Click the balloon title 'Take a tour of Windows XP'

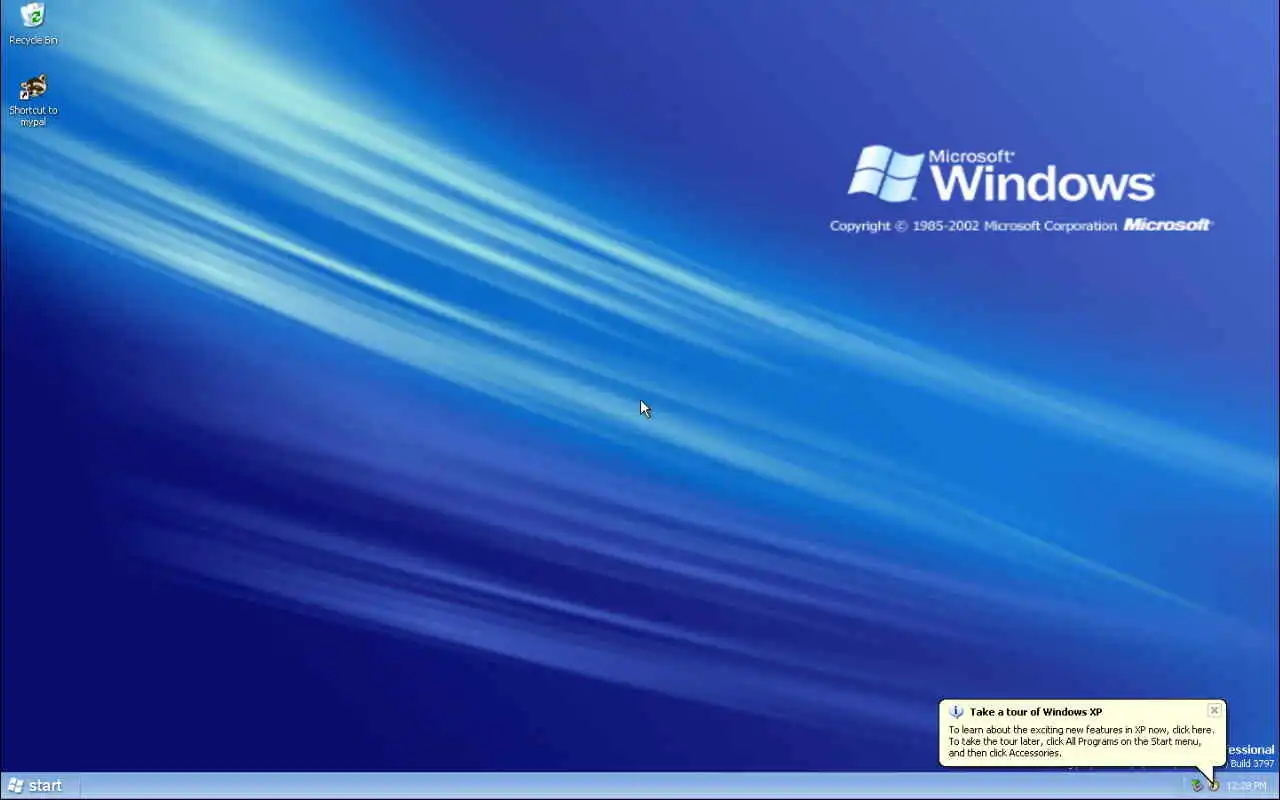1035,712
